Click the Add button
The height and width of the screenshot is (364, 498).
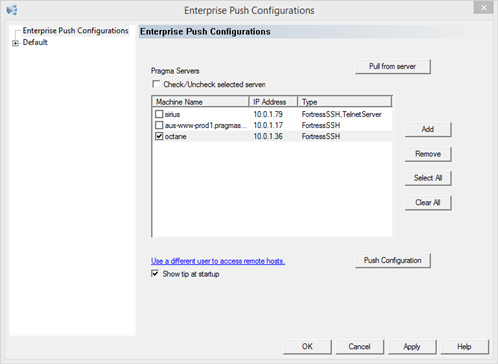click(428, 129)
